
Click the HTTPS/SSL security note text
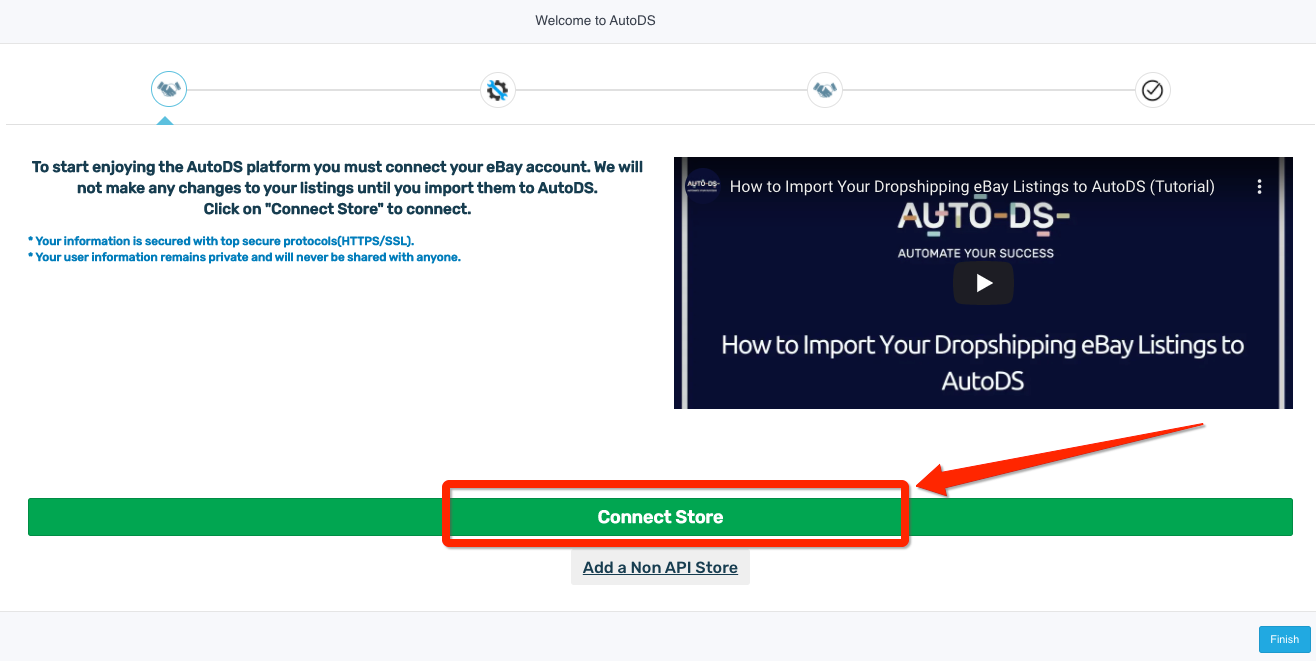pyautogui.click(x=221, y=241)
